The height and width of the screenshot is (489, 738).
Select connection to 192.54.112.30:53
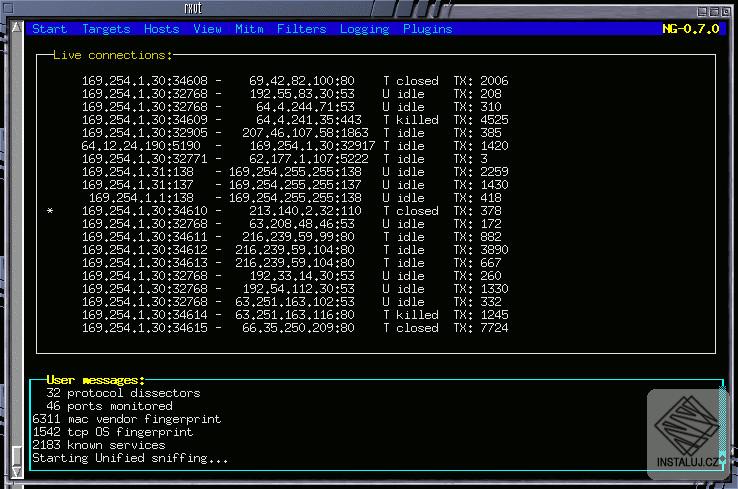point(295,289)
